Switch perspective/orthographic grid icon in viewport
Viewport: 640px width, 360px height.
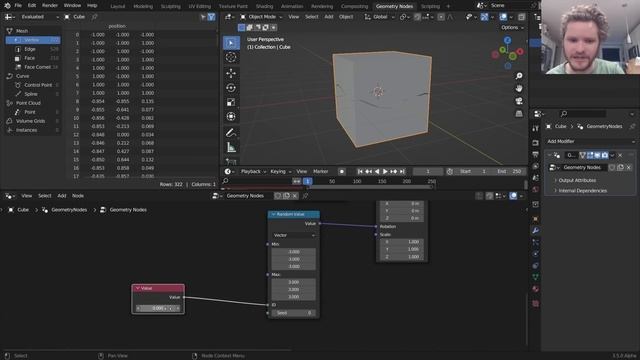tap(519, 113)
